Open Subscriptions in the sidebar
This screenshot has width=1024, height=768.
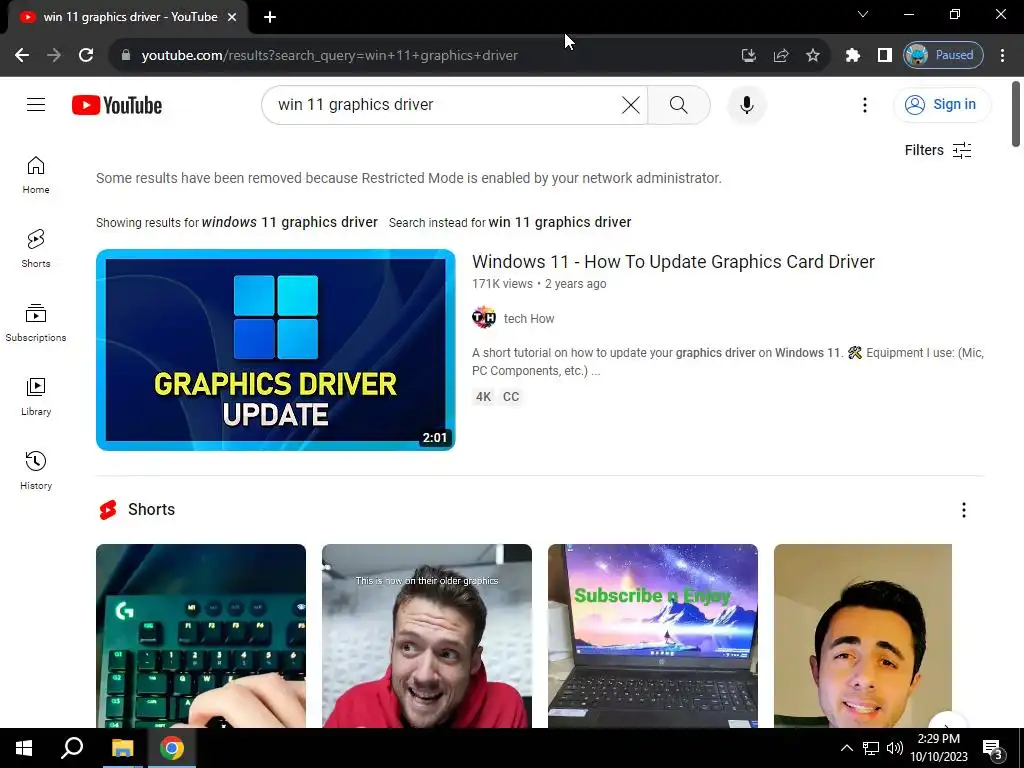click(36, 323)
